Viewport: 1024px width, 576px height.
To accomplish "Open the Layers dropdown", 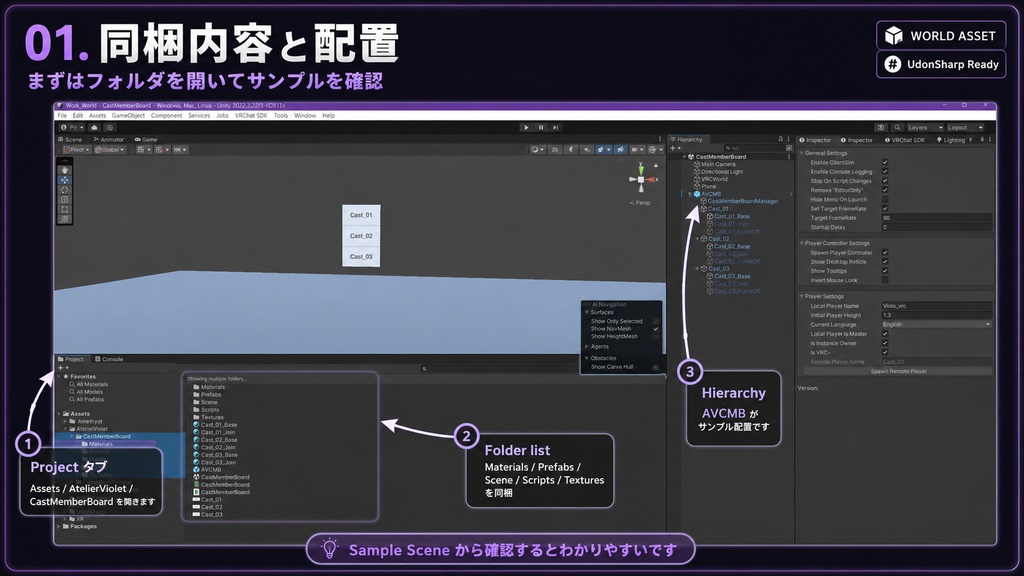I will click(925, 127).
